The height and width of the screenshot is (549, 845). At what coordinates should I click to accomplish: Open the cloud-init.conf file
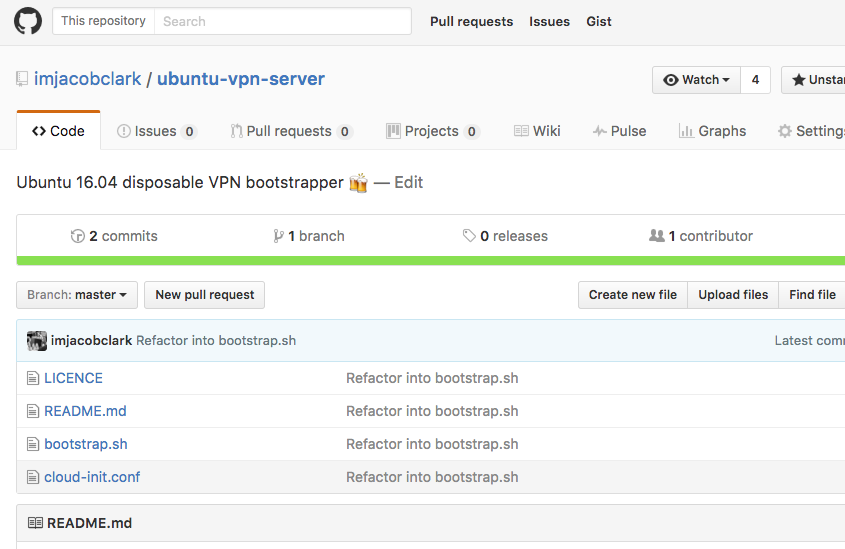pyautogui.click(x=92, y=477)
